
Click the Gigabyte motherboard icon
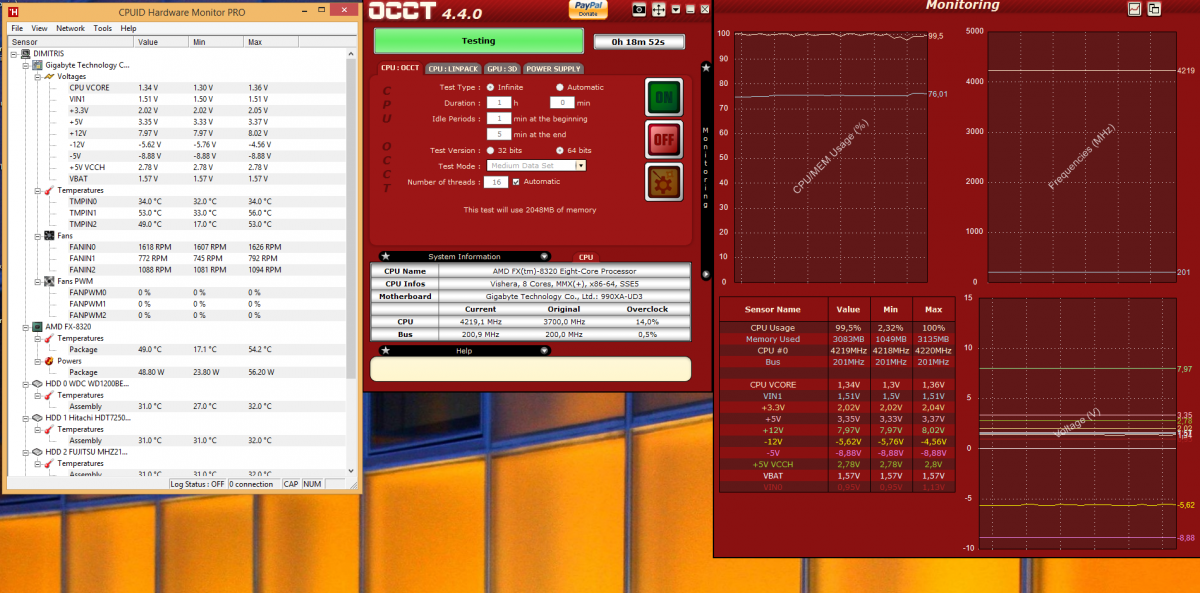point(37,65)
